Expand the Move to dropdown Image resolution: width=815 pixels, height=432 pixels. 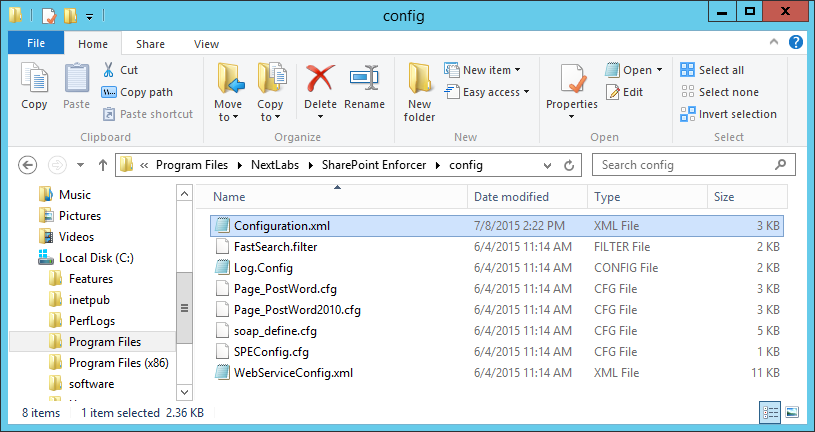[x=228, y=116]
